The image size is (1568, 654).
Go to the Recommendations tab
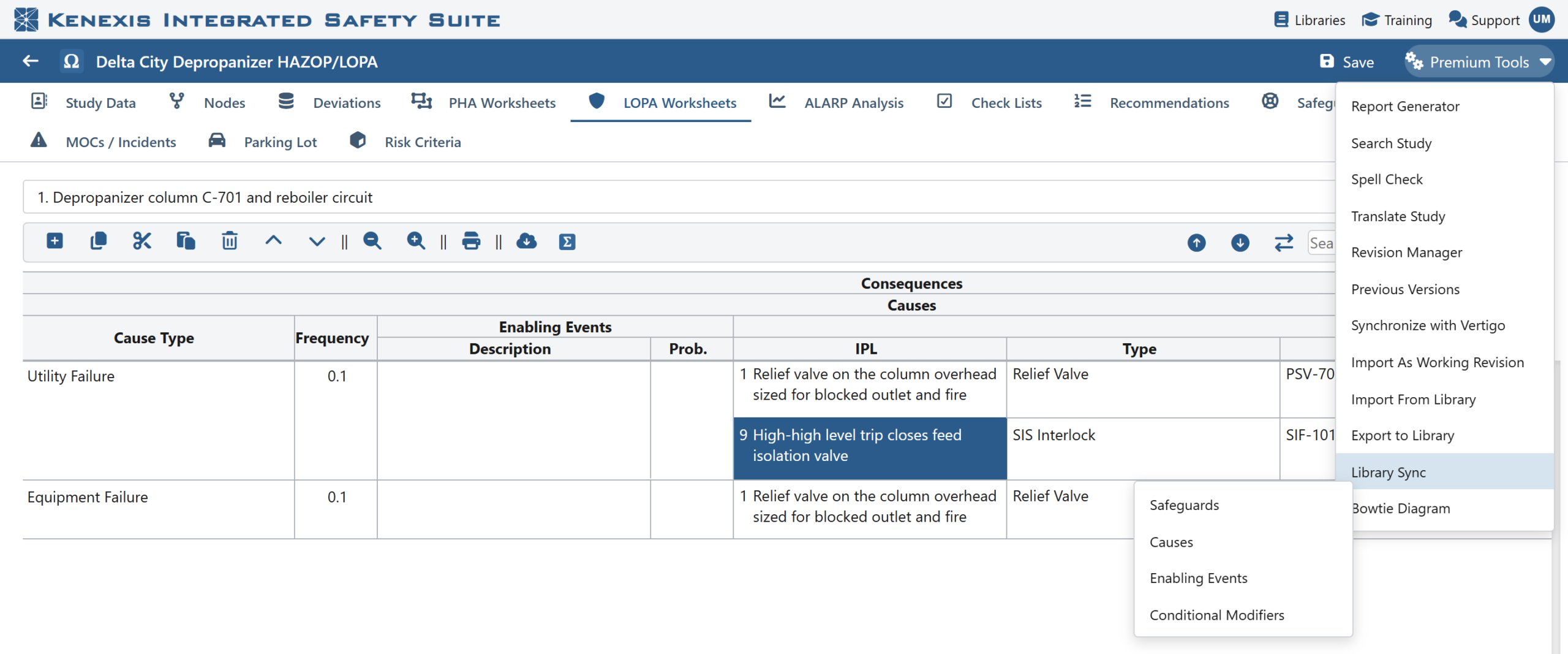tap(1151, 102)
